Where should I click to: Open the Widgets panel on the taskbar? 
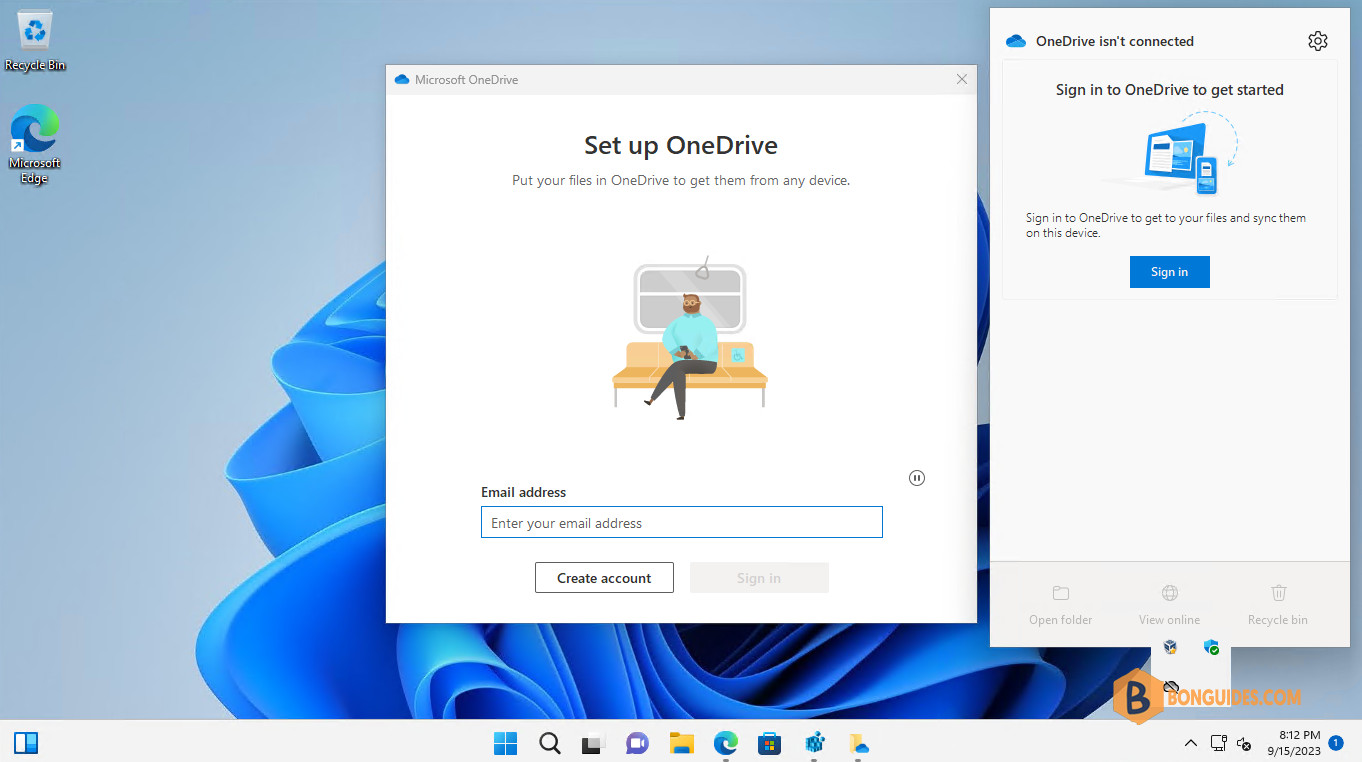[x=26, y=742]
